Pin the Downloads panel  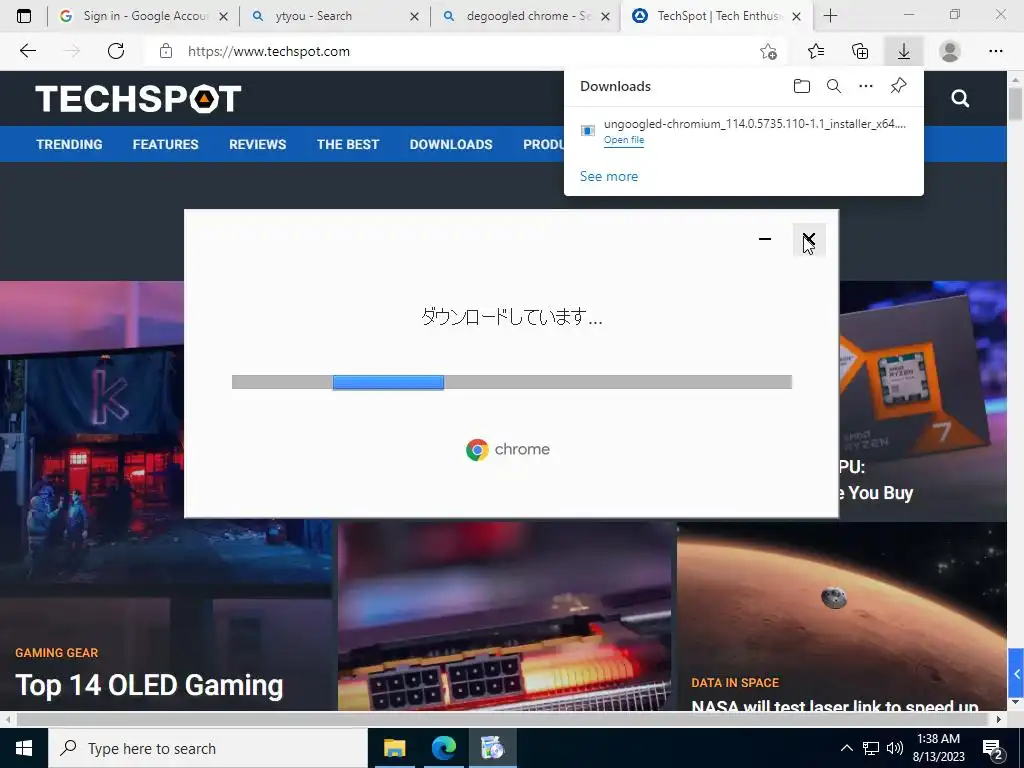point(899,86)
